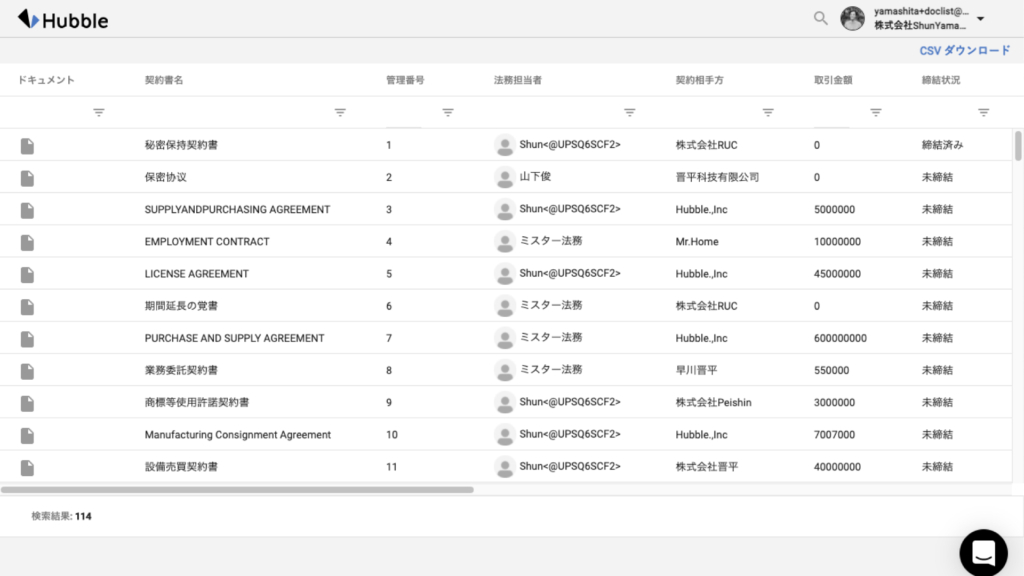Screen dimensions: 1024x576
Task: Sort by 締結状況 column header
Action: point(940,80)
